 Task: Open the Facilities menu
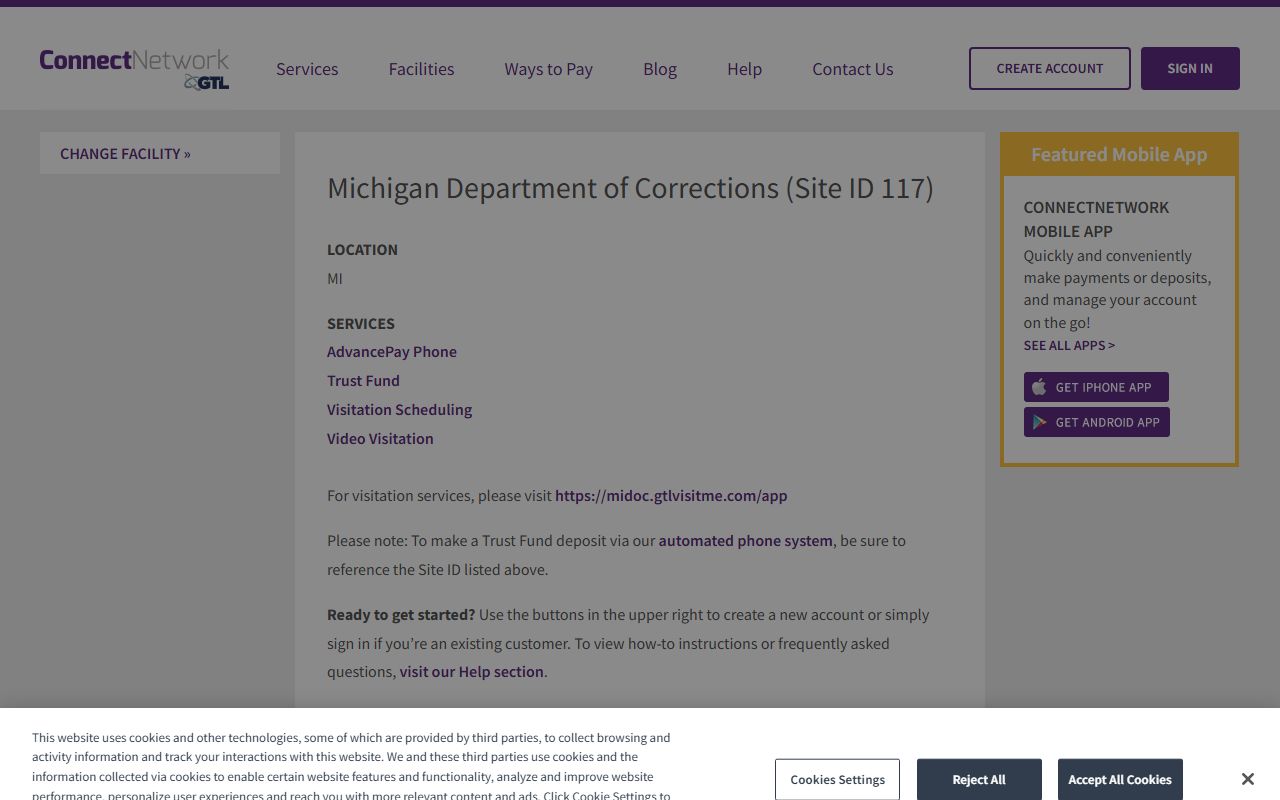[x=421, y=69]
